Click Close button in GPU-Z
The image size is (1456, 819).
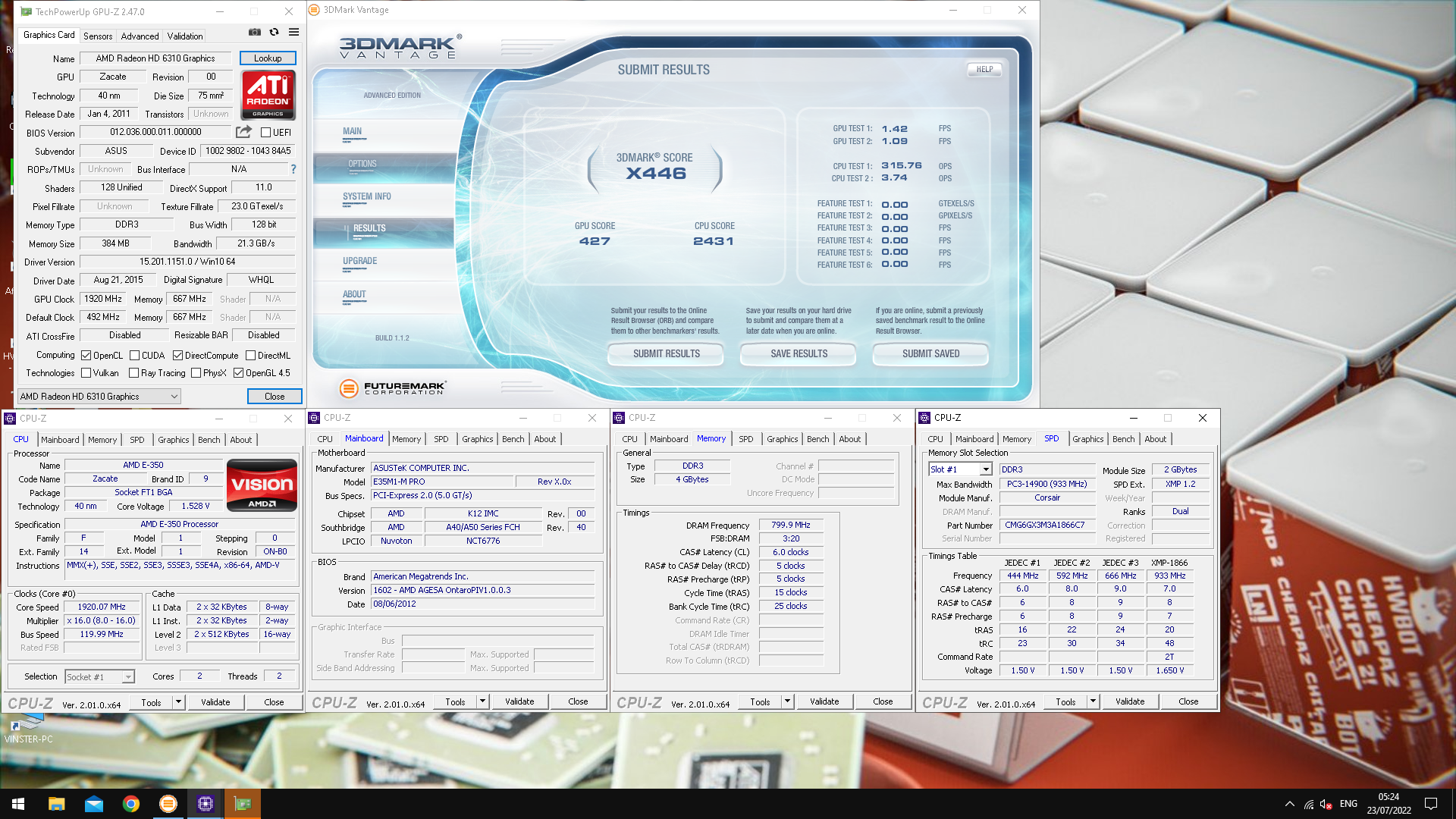pyautogui.click(x=275, y=397)
